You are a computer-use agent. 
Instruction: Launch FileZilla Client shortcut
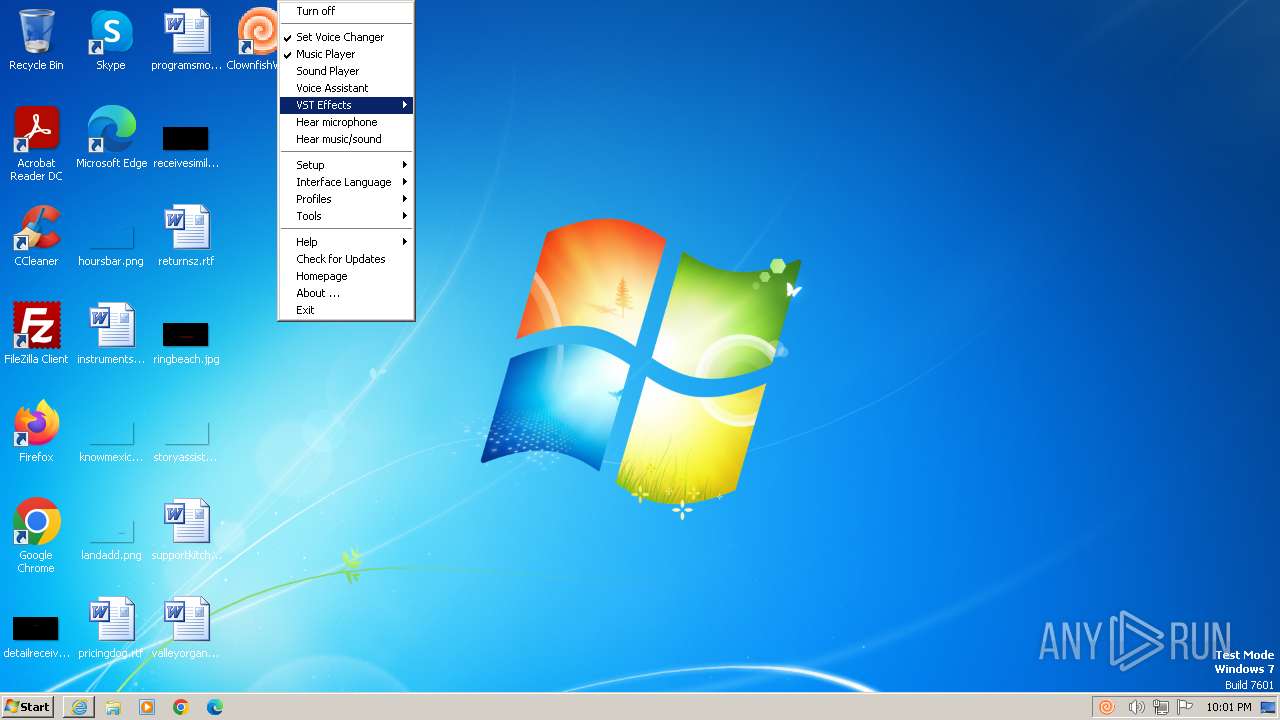pos(36,334)
